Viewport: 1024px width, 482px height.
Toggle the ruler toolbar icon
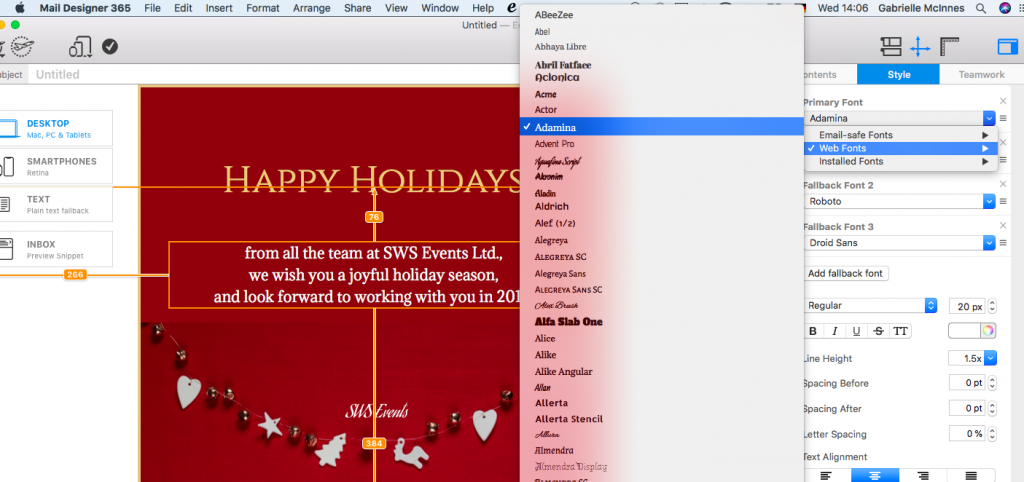coord(949,46)
